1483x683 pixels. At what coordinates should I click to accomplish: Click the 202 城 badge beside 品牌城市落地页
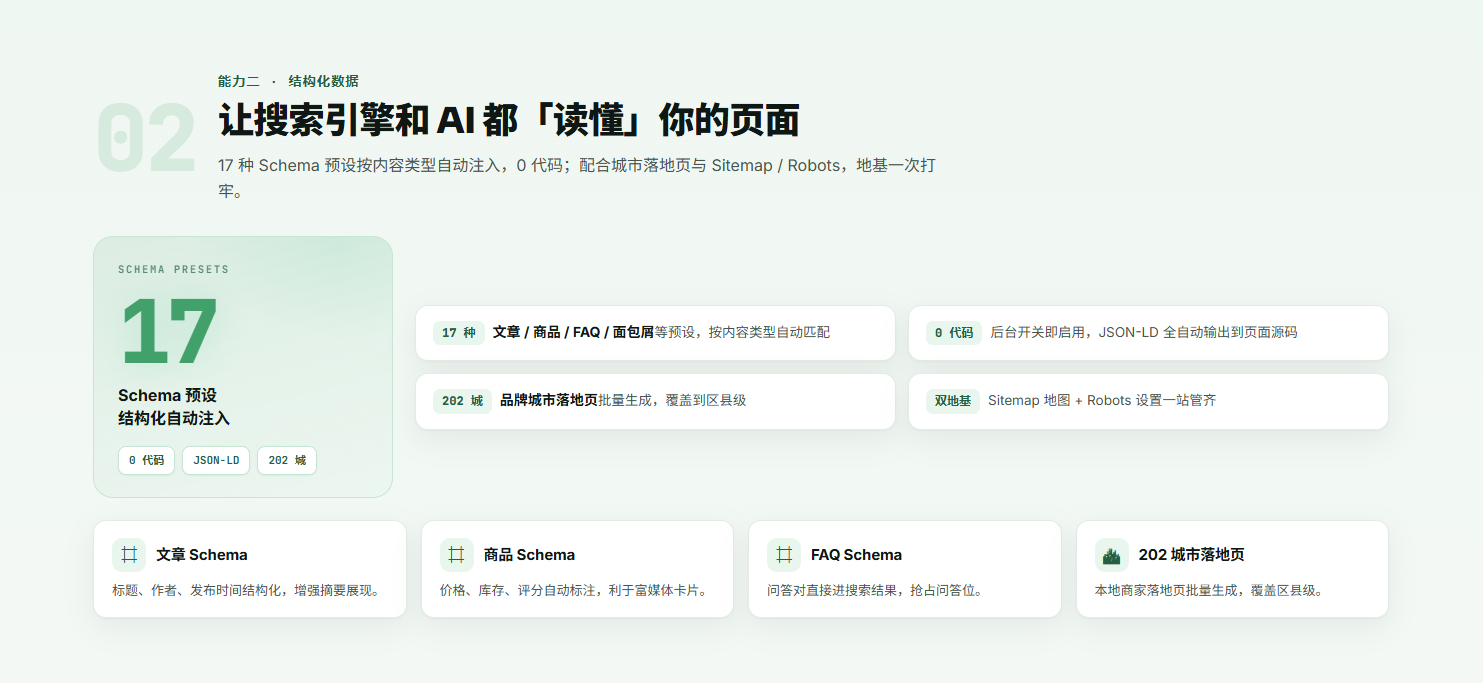[x=462, y=401]
